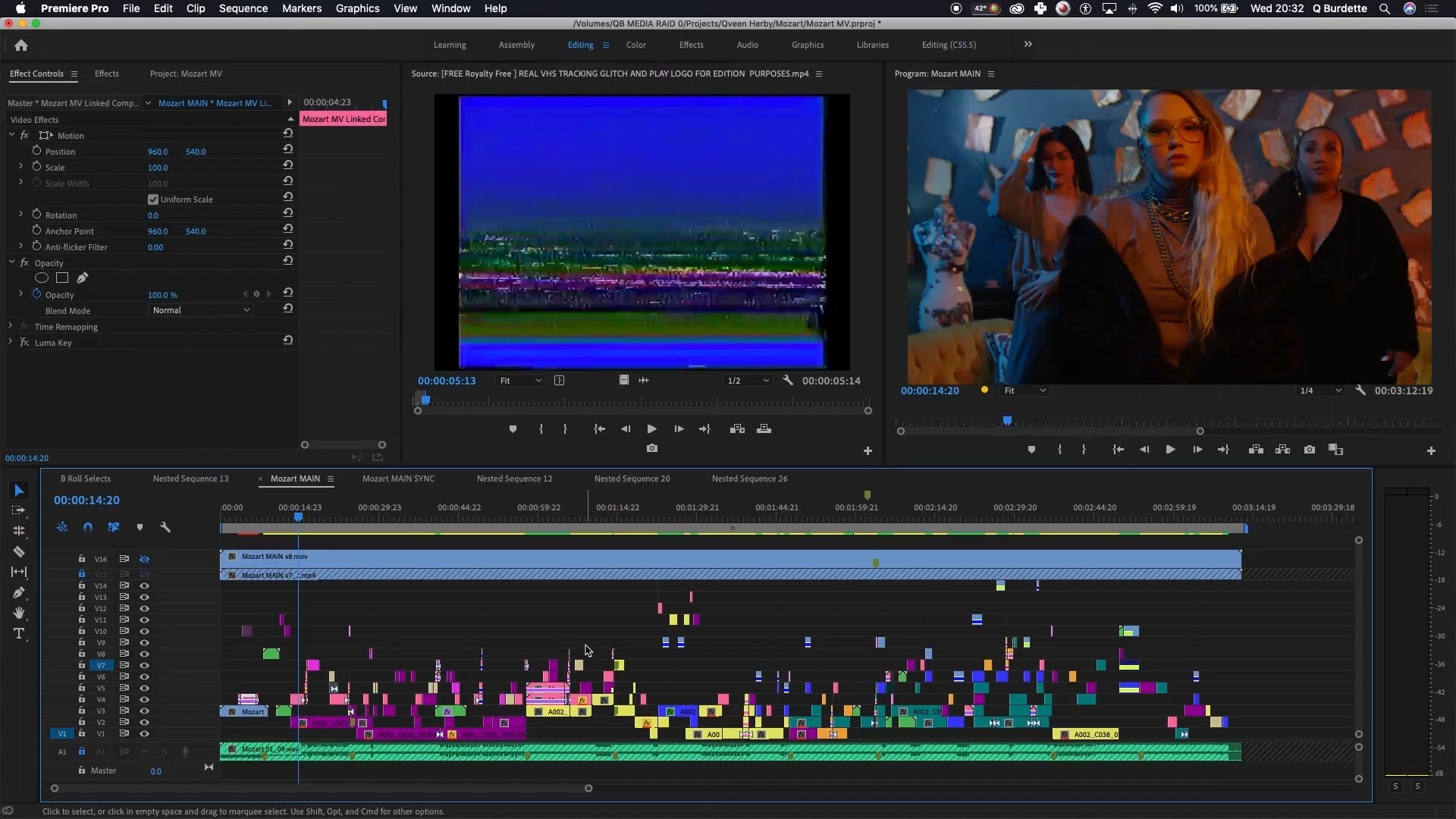Image resolution: width=1456 pixels, height=819 pixels.
Task: Select the Selection tool arrow
Action: (19, 491)
